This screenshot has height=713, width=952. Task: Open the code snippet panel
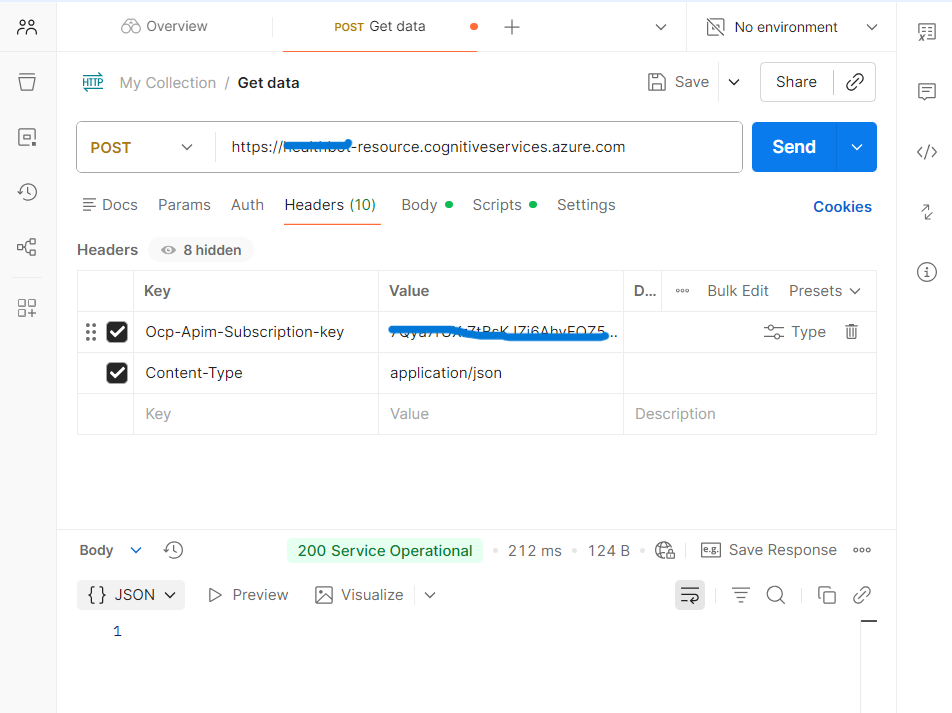pos(927,152)
